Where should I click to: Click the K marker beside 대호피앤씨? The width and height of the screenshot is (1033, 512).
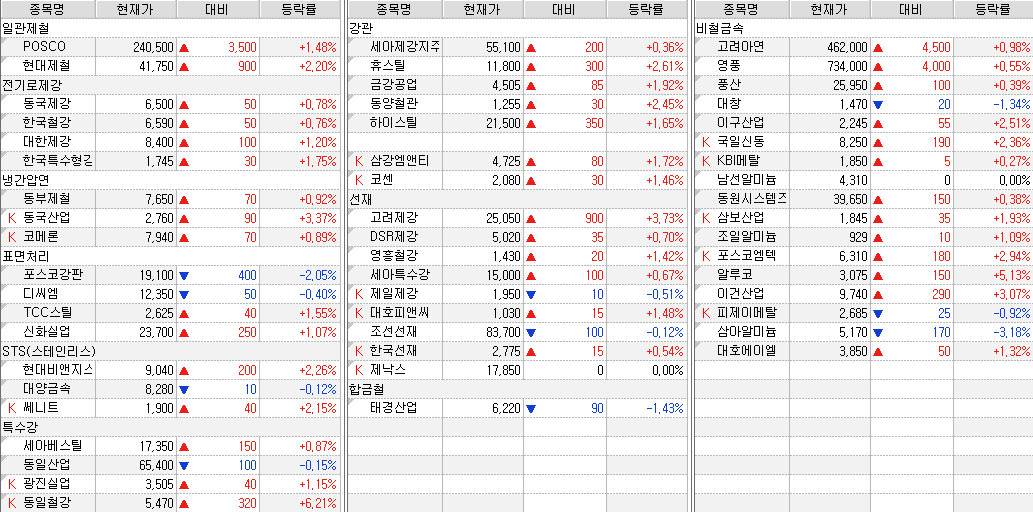[x=359, y=313]
